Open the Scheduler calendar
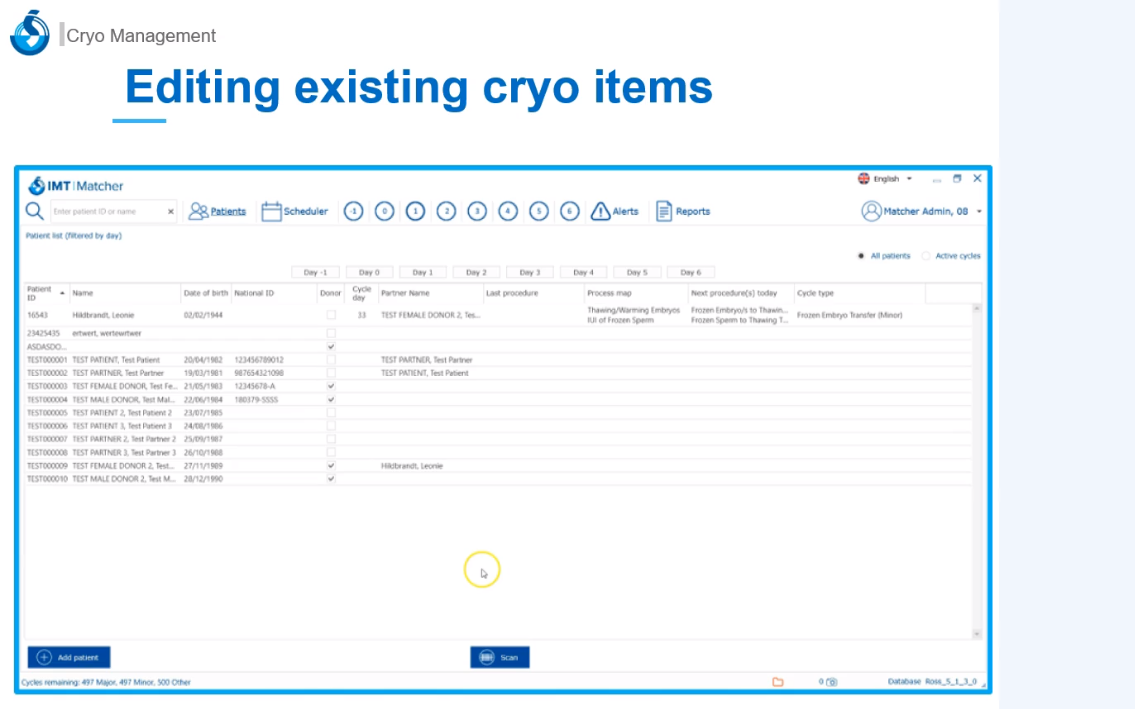 294,211
